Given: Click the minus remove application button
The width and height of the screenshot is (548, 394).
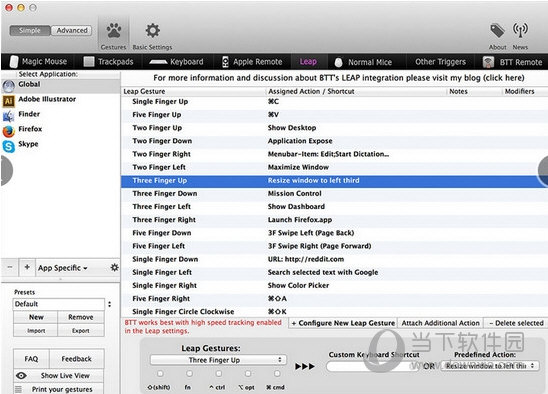Looking at the screenshot, I should [10, 267].
